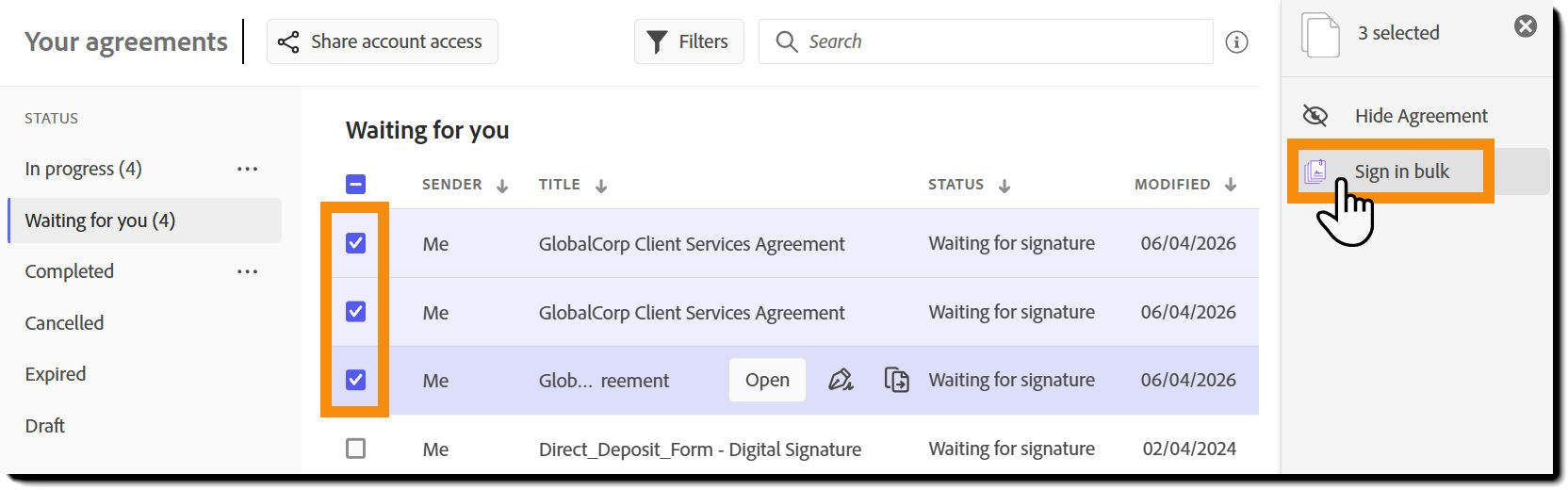Click the document icon beside 3 selected

[x=1319, y=35]
